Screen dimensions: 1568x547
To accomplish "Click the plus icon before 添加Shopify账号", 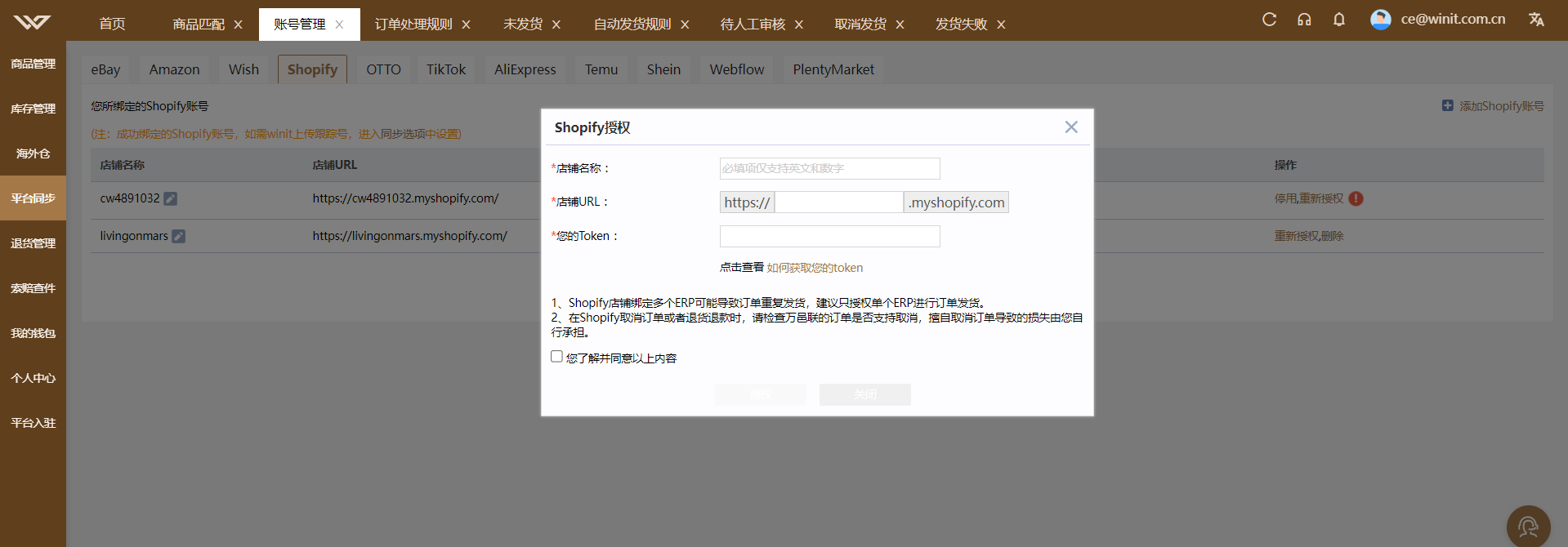I will [x=1447, y=105].
